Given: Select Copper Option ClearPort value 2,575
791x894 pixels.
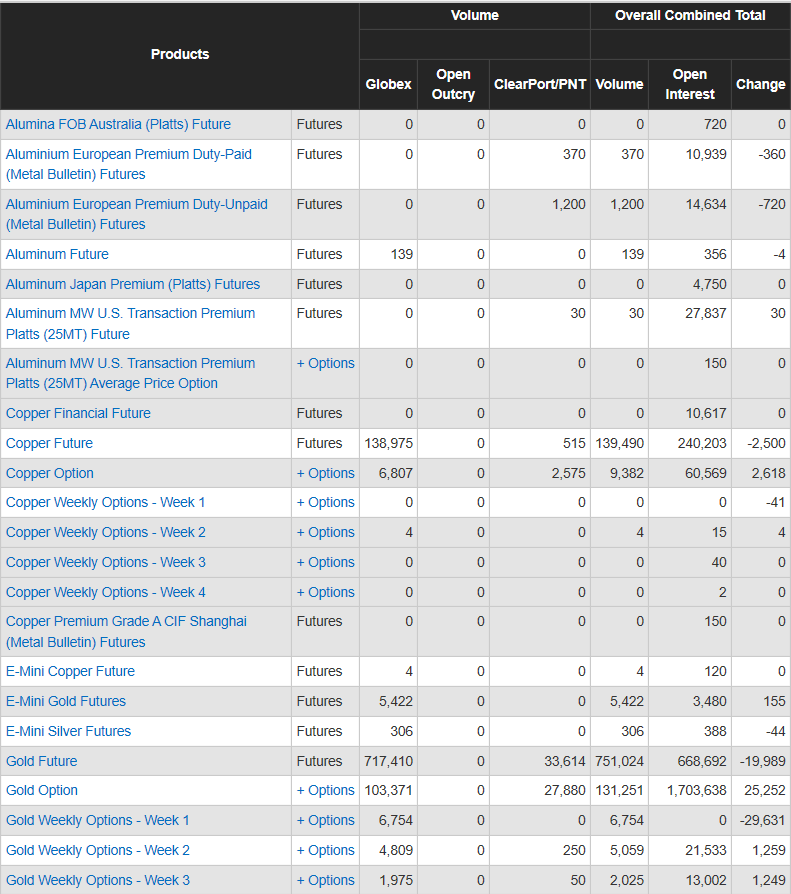Looking at the screenshot, I should click(569, 473).
